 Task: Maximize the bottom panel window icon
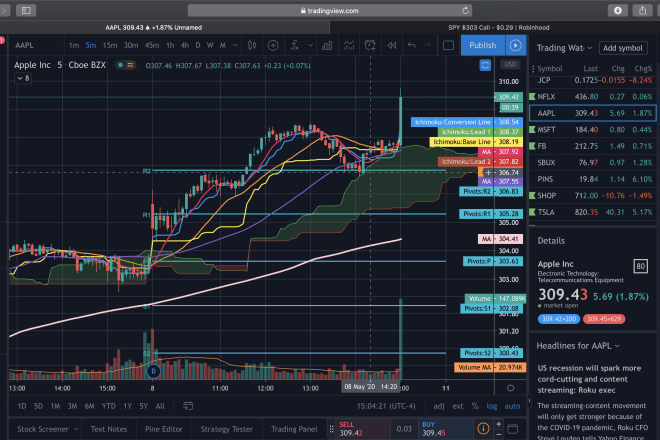point(512,429)
